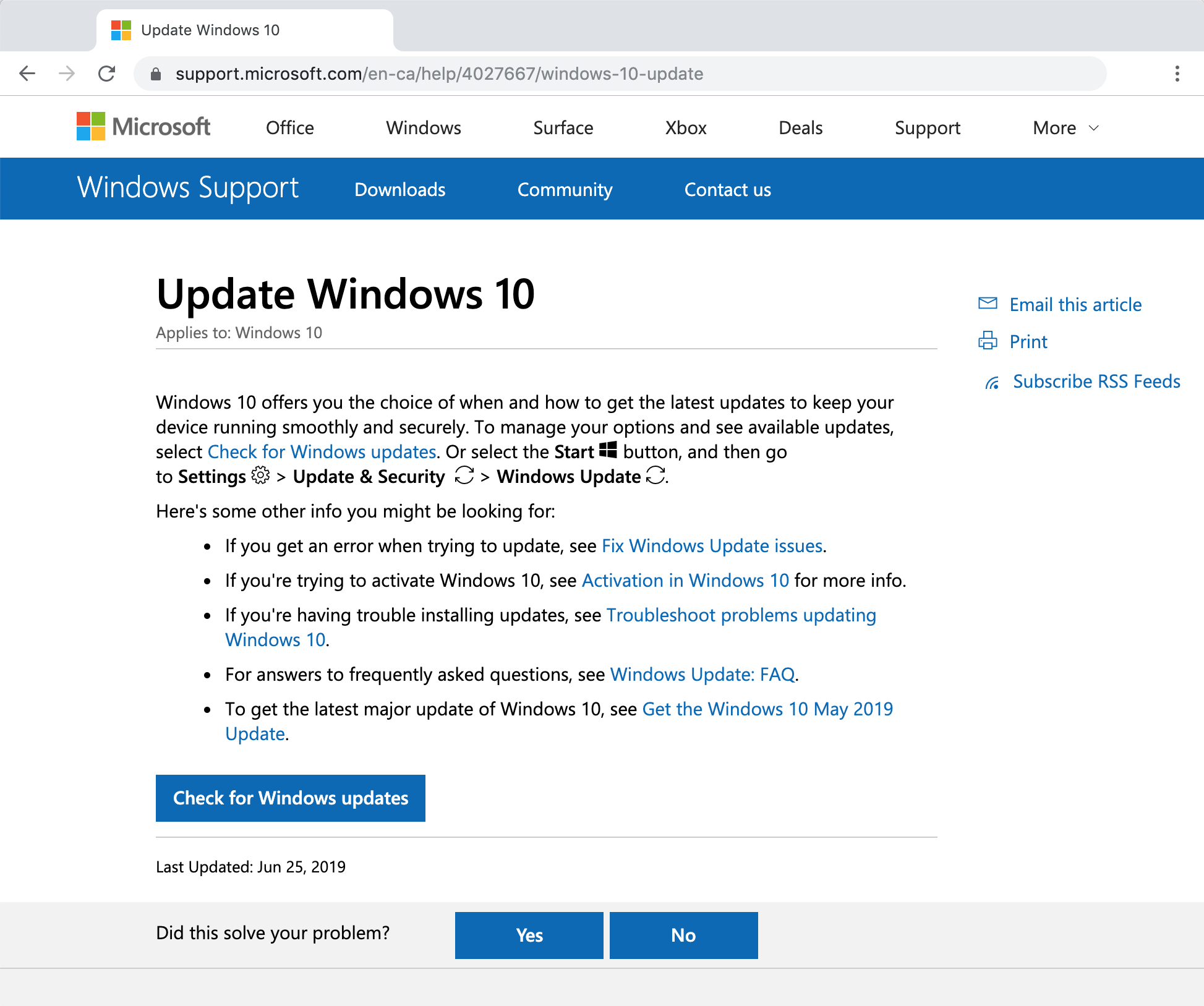Answer Yes to solve your problem
The height and width of the screenshot is (1006, 1204).
(529, 935)
